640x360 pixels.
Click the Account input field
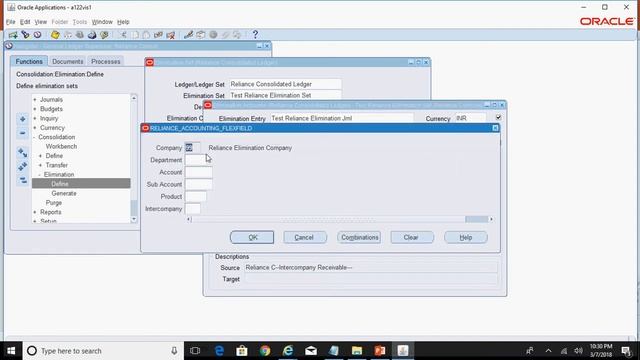coord(198,172)
